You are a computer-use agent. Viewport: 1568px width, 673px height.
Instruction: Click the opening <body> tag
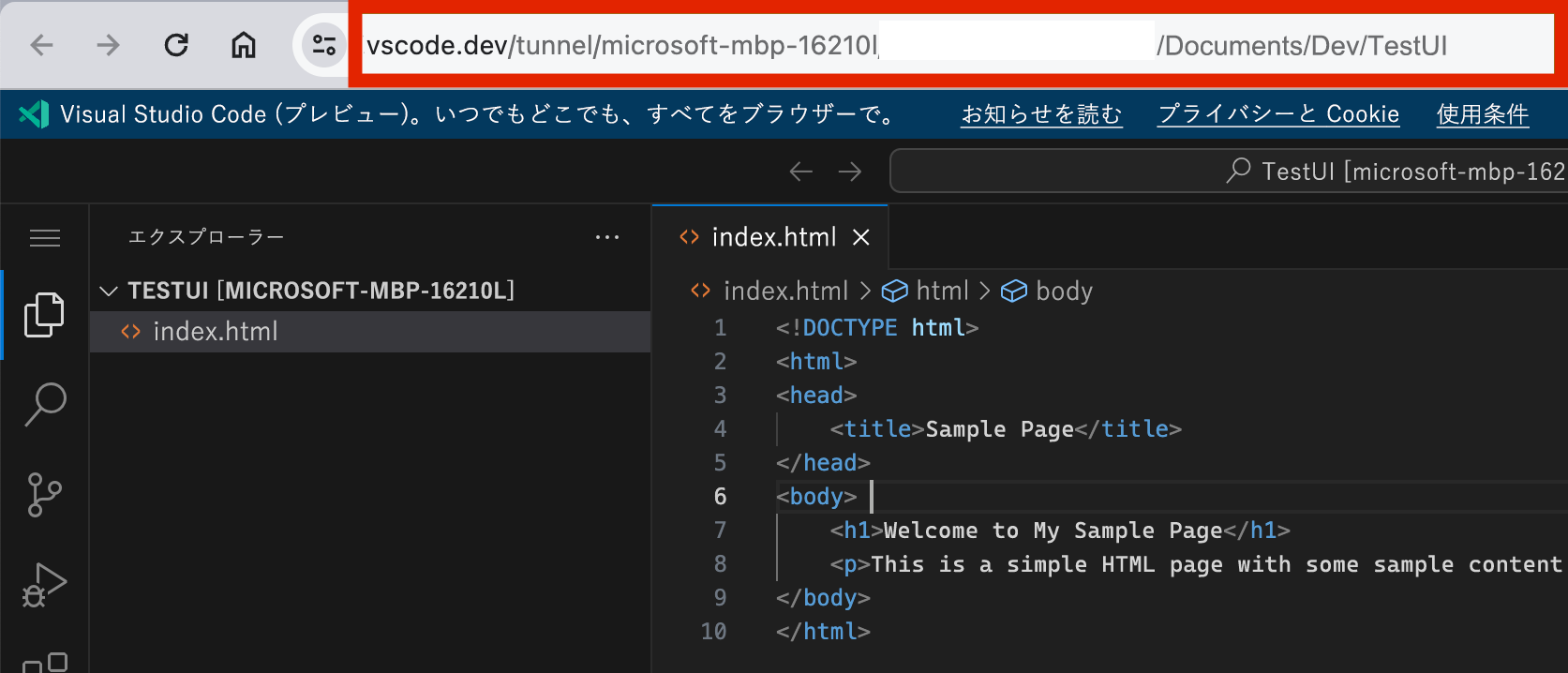coord(816,497)
